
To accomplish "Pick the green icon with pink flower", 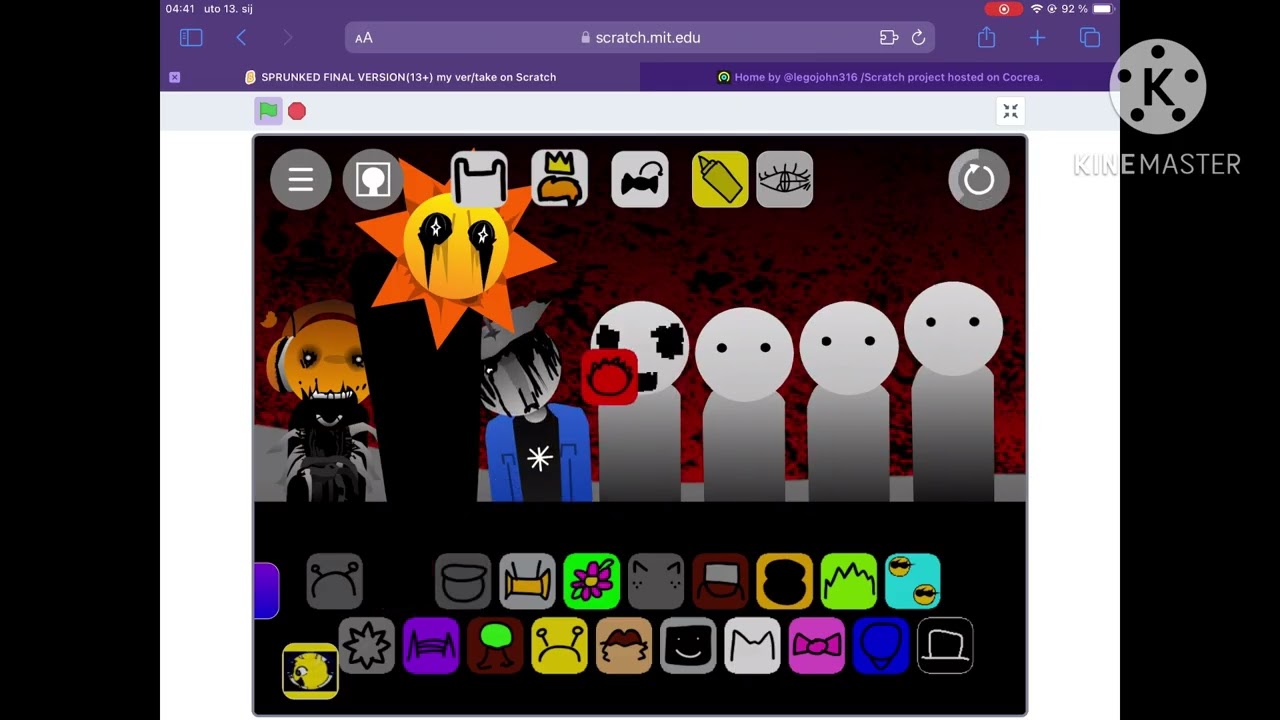I will click(592, 581).
